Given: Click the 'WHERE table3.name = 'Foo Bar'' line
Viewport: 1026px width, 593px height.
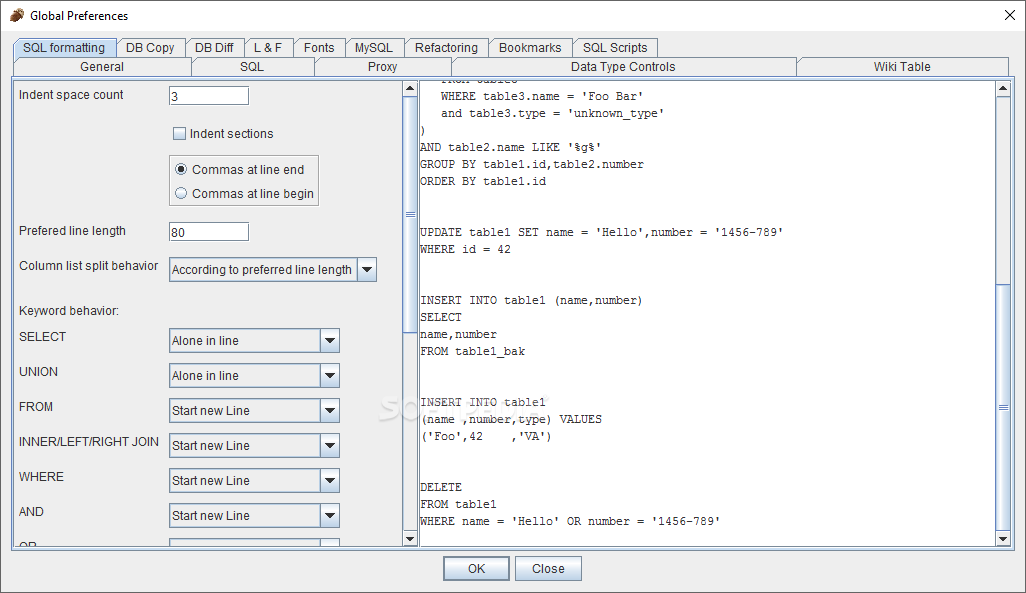Looking at the screenshot, I should pos(542,96).
